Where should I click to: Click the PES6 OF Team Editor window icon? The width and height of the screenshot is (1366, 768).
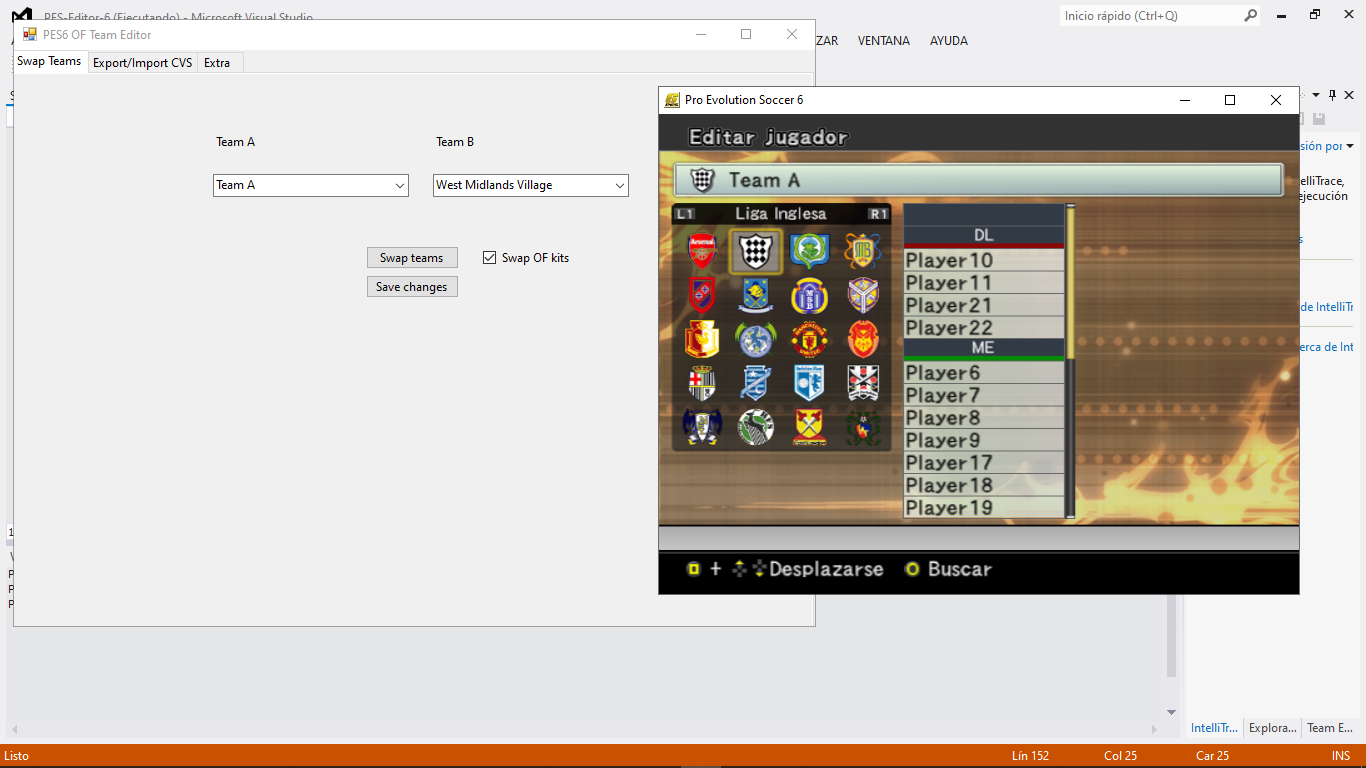(30, 34)
